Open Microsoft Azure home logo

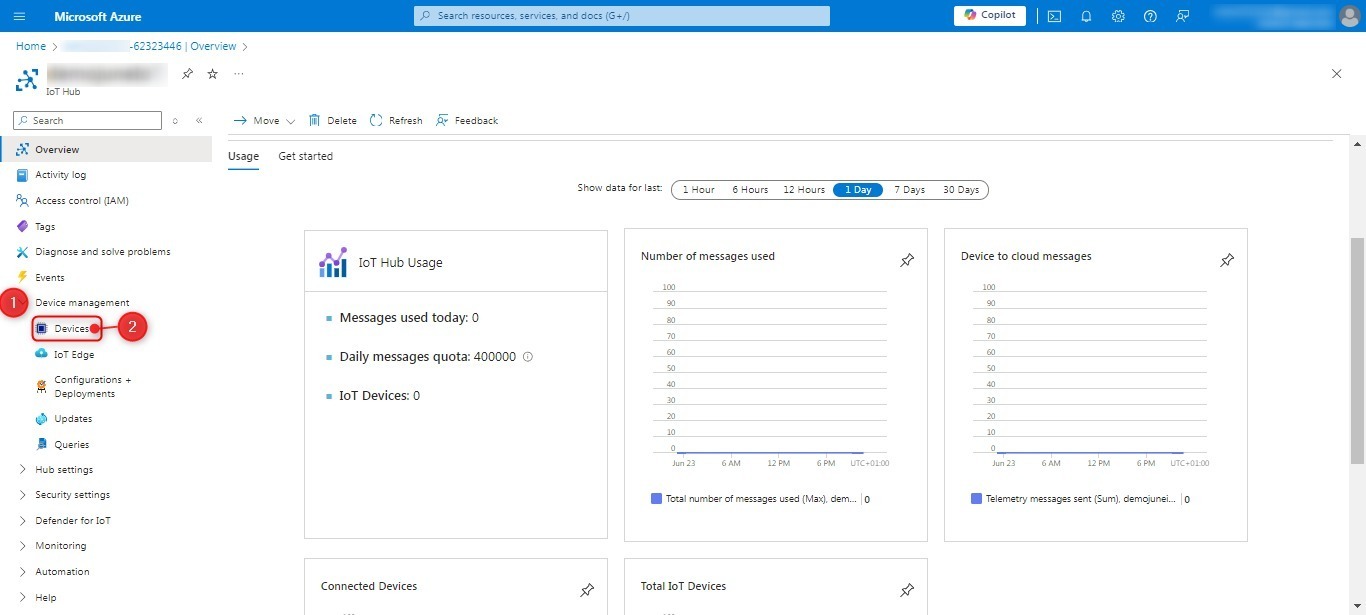(x=98, y=16)
